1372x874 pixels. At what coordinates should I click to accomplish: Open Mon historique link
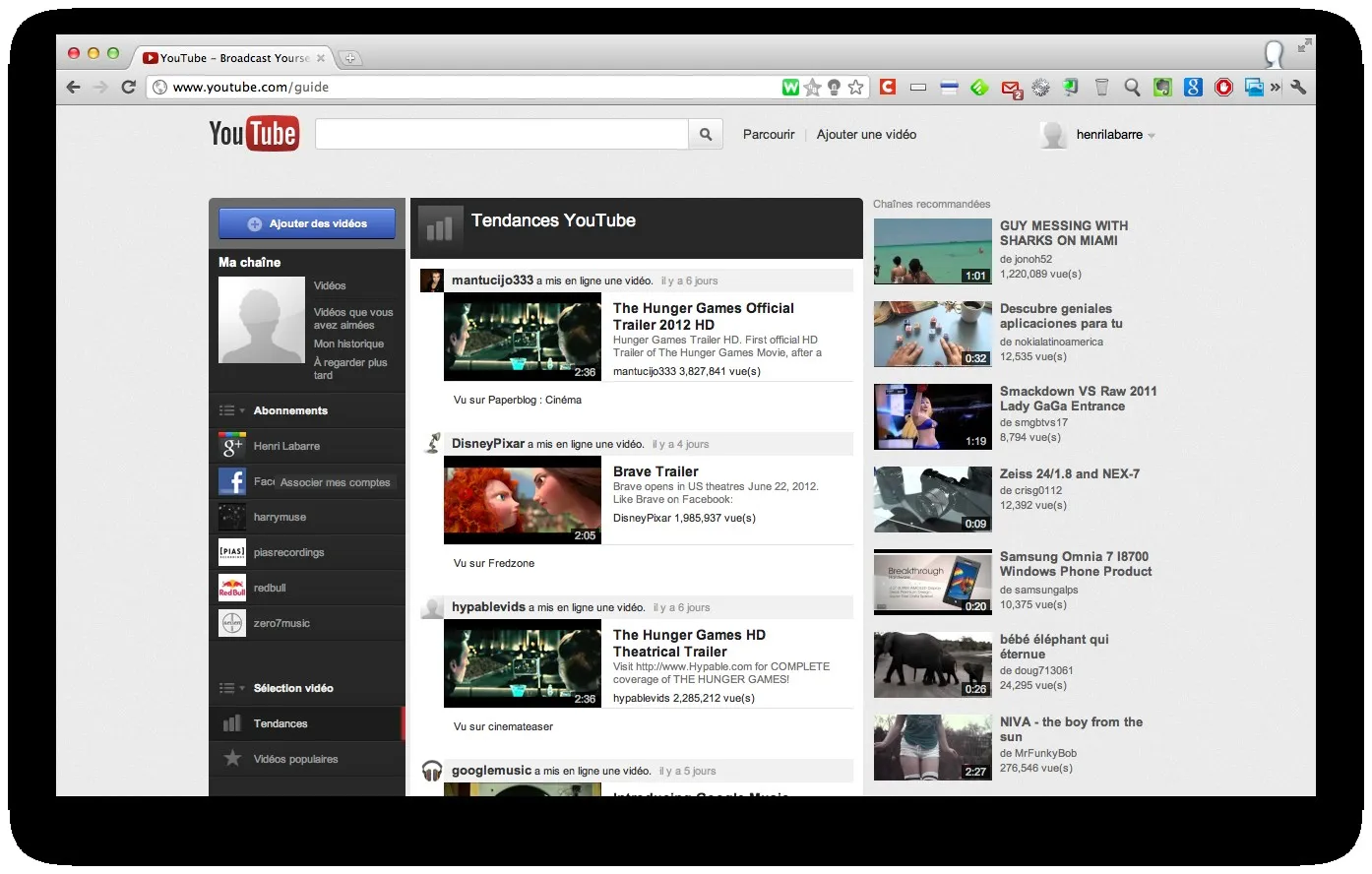[348, 343]
